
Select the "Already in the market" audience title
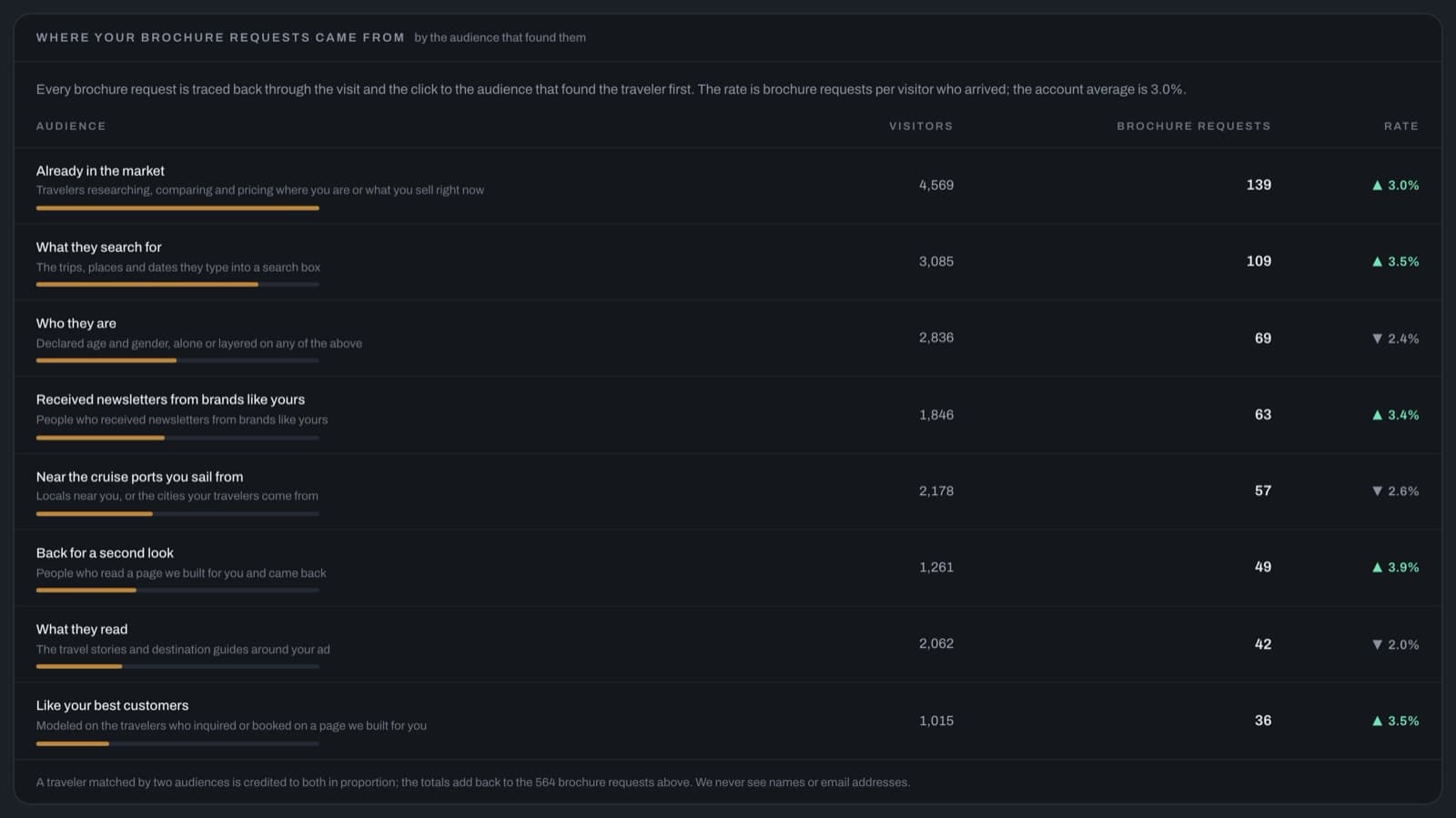[100, 170]
